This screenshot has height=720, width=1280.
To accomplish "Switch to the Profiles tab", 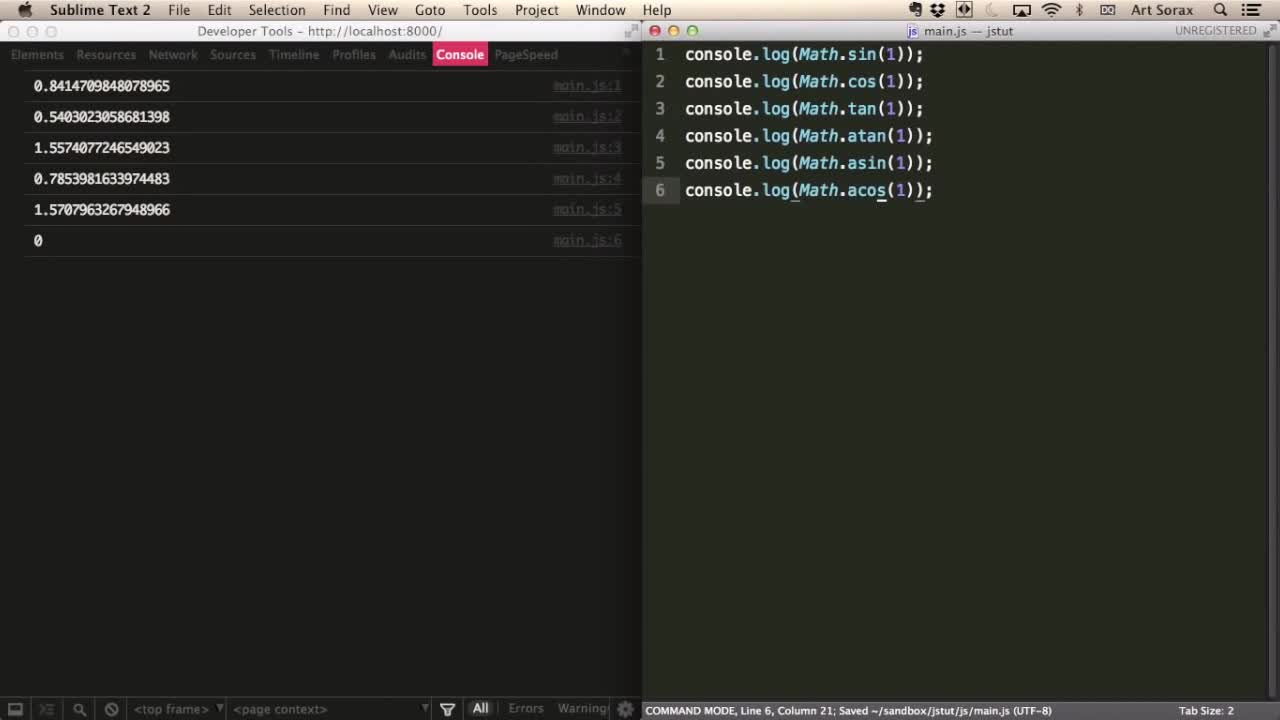I will pos(354,55).
